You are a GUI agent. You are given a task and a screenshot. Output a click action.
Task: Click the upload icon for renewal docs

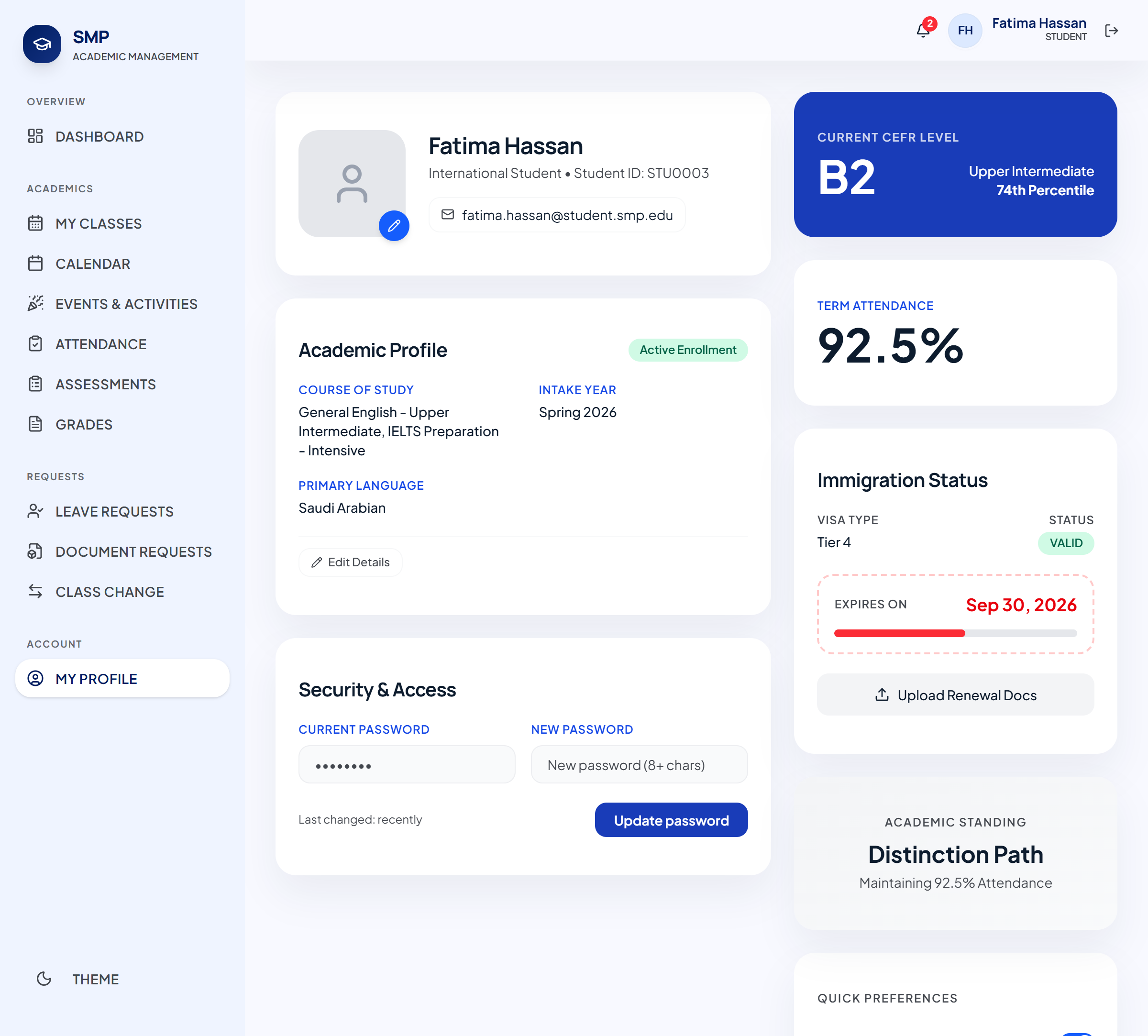point(882,695)
